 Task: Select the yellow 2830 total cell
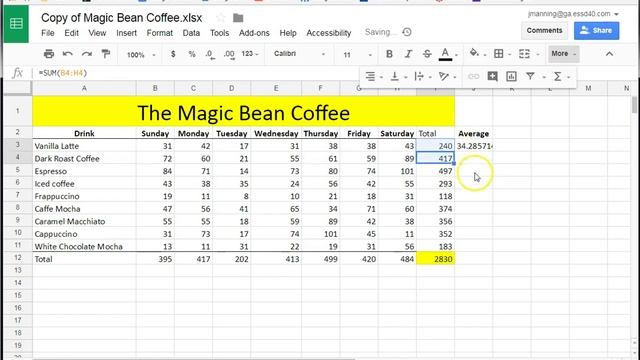pos(435,258)
